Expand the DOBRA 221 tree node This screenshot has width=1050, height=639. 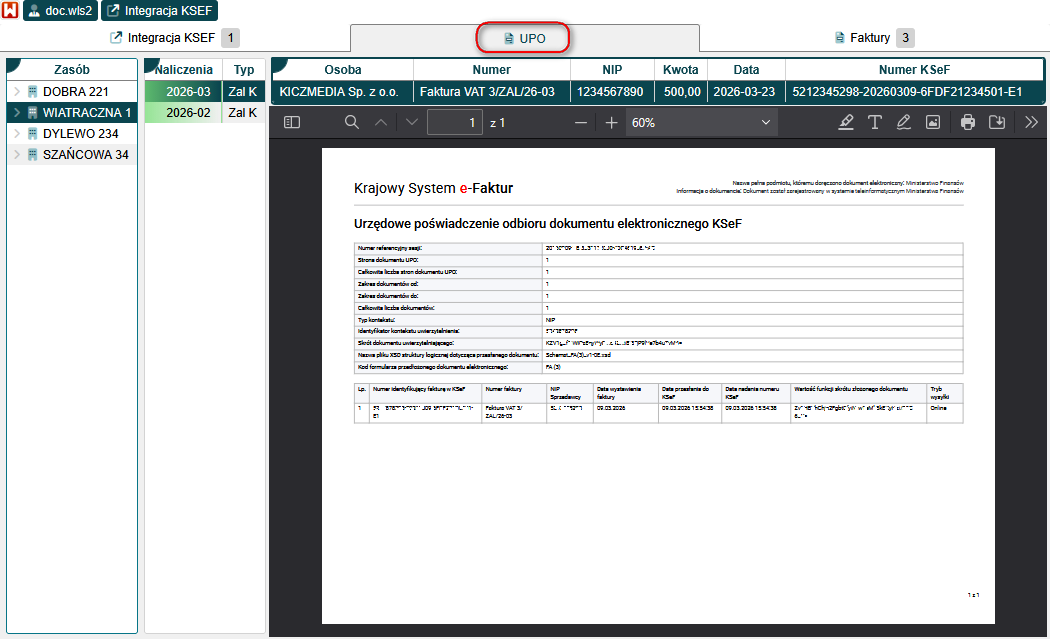pos(17,92)
